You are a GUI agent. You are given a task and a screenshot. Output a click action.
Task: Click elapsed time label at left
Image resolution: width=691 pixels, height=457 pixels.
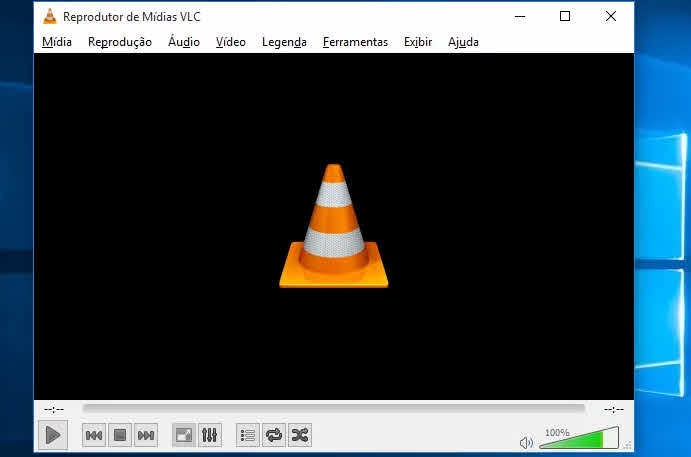click(x=54, y=410)
